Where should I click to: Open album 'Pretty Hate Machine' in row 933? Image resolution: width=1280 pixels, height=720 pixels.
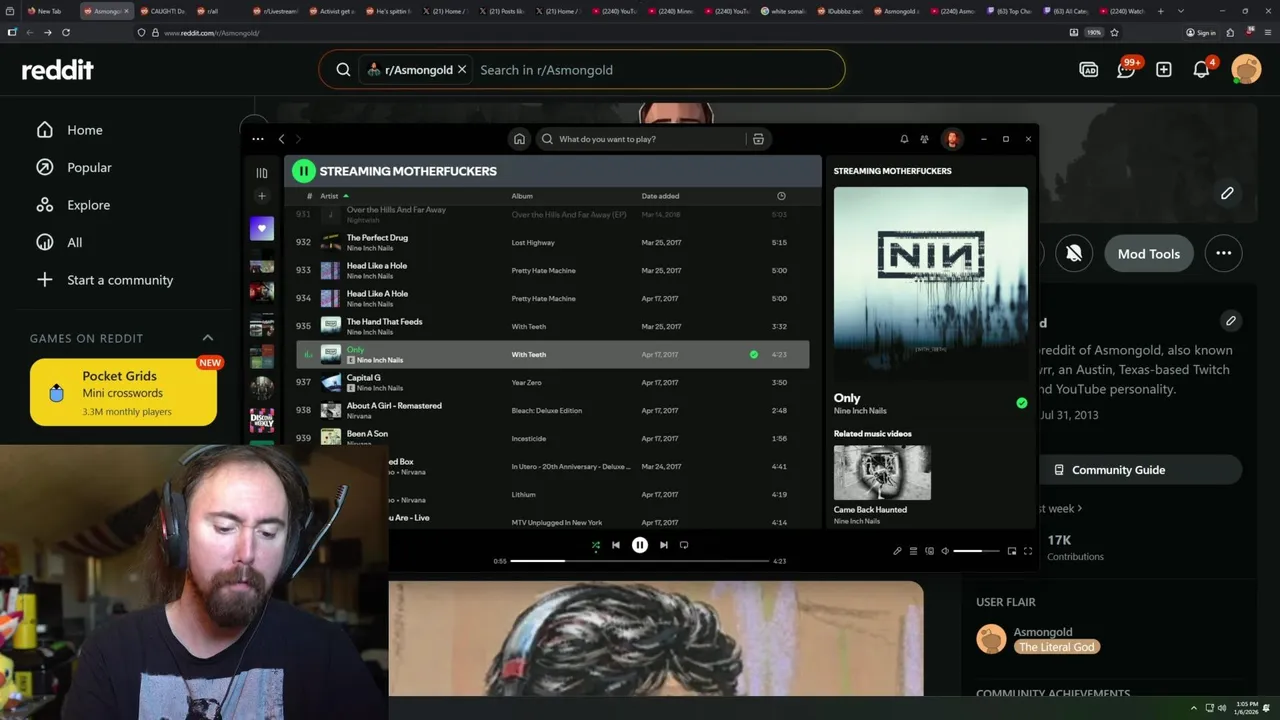tap(543, 270)
